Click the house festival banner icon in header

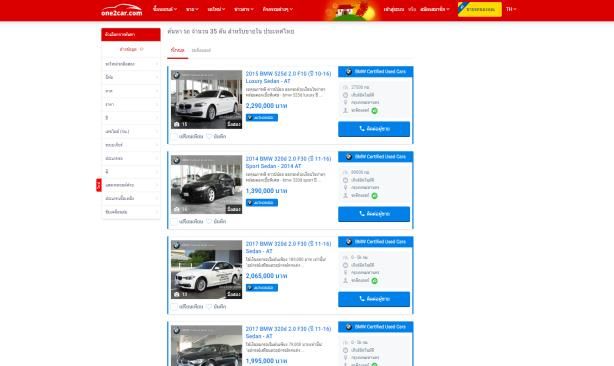coord(350,10)
